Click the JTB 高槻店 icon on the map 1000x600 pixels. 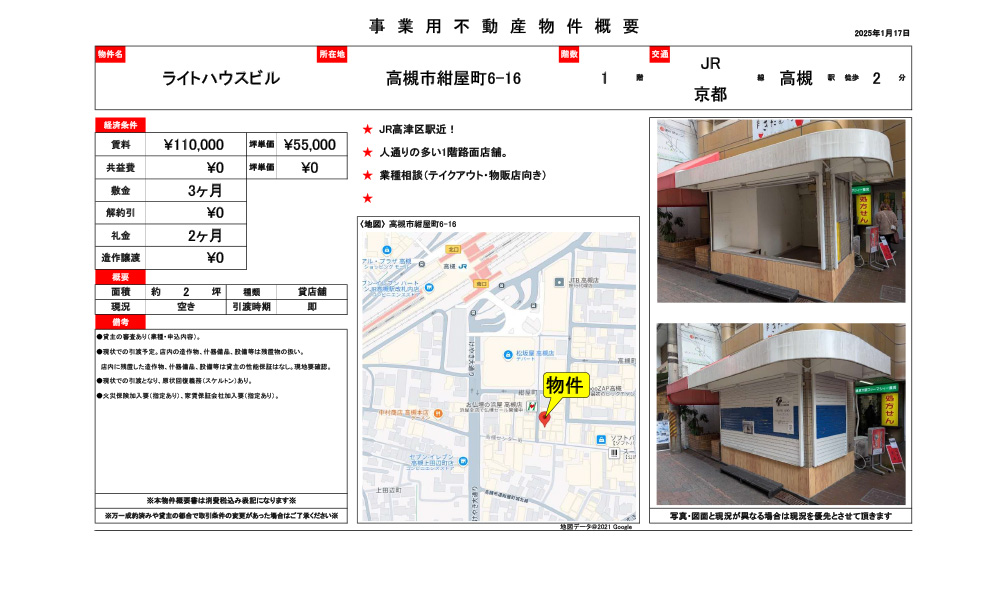pyautogui.click(x=558, y=280)
